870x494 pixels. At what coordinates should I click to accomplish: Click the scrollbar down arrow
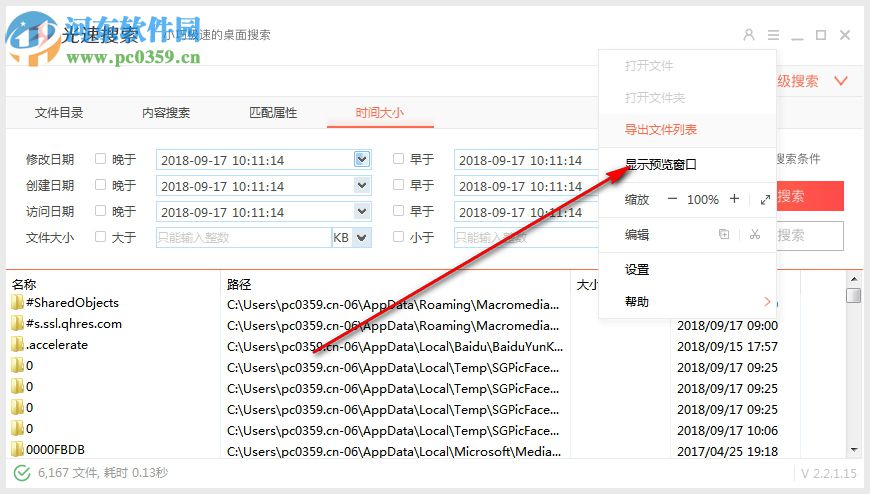(854, 450)
